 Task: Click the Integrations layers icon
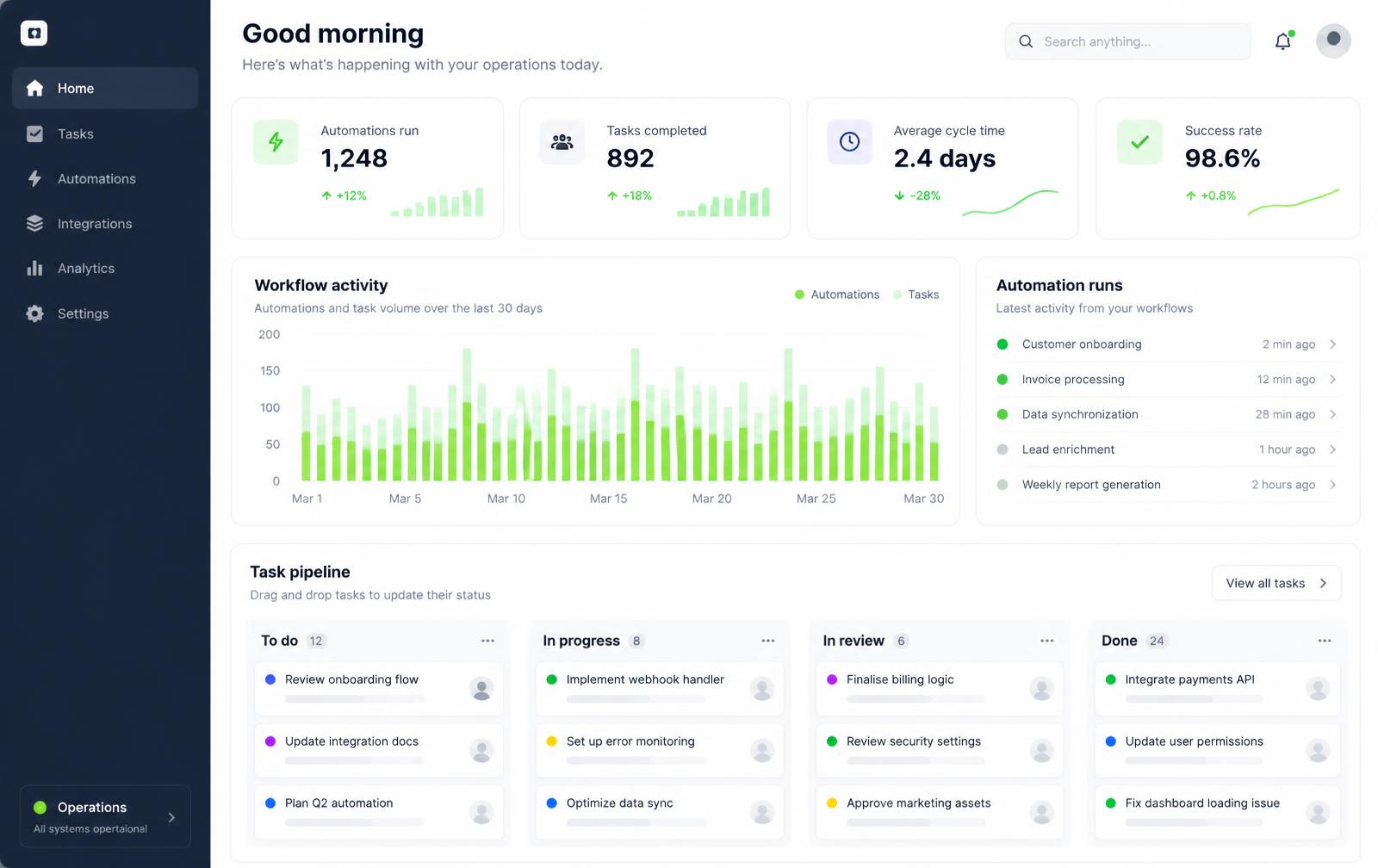34,224
